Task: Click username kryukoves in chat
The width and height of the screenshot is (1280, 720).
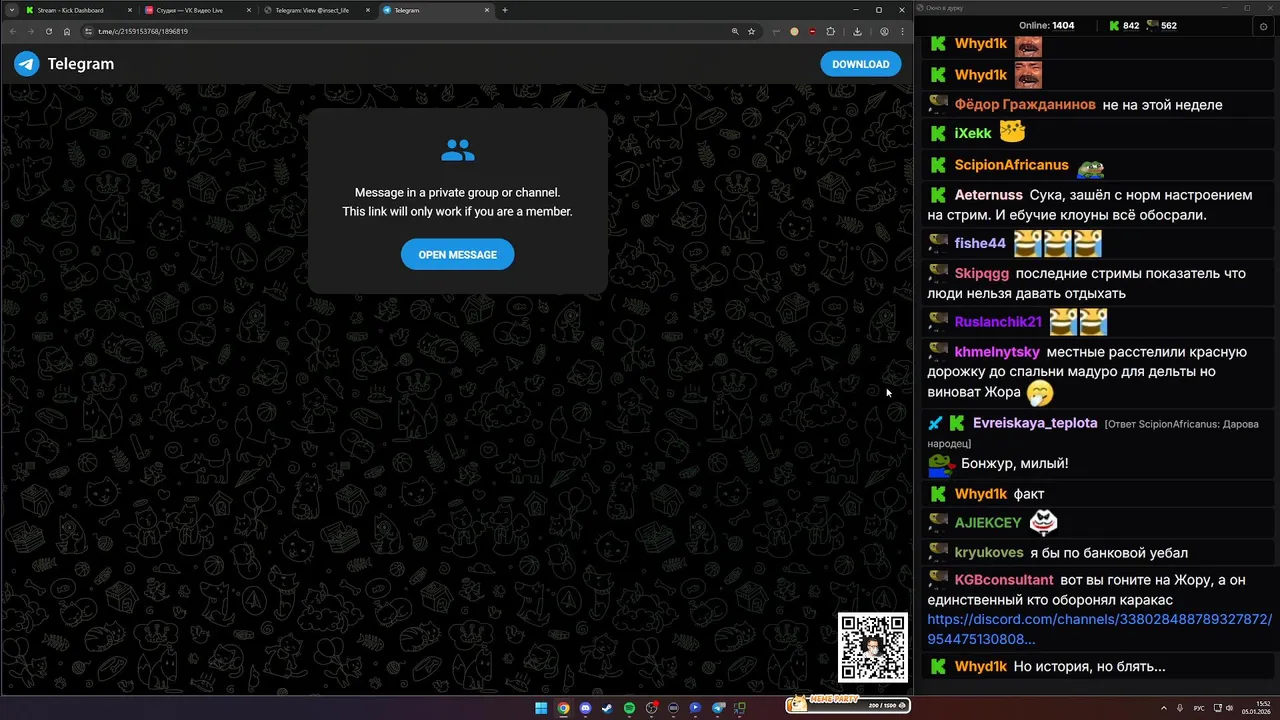Action: tap(989, 552)
